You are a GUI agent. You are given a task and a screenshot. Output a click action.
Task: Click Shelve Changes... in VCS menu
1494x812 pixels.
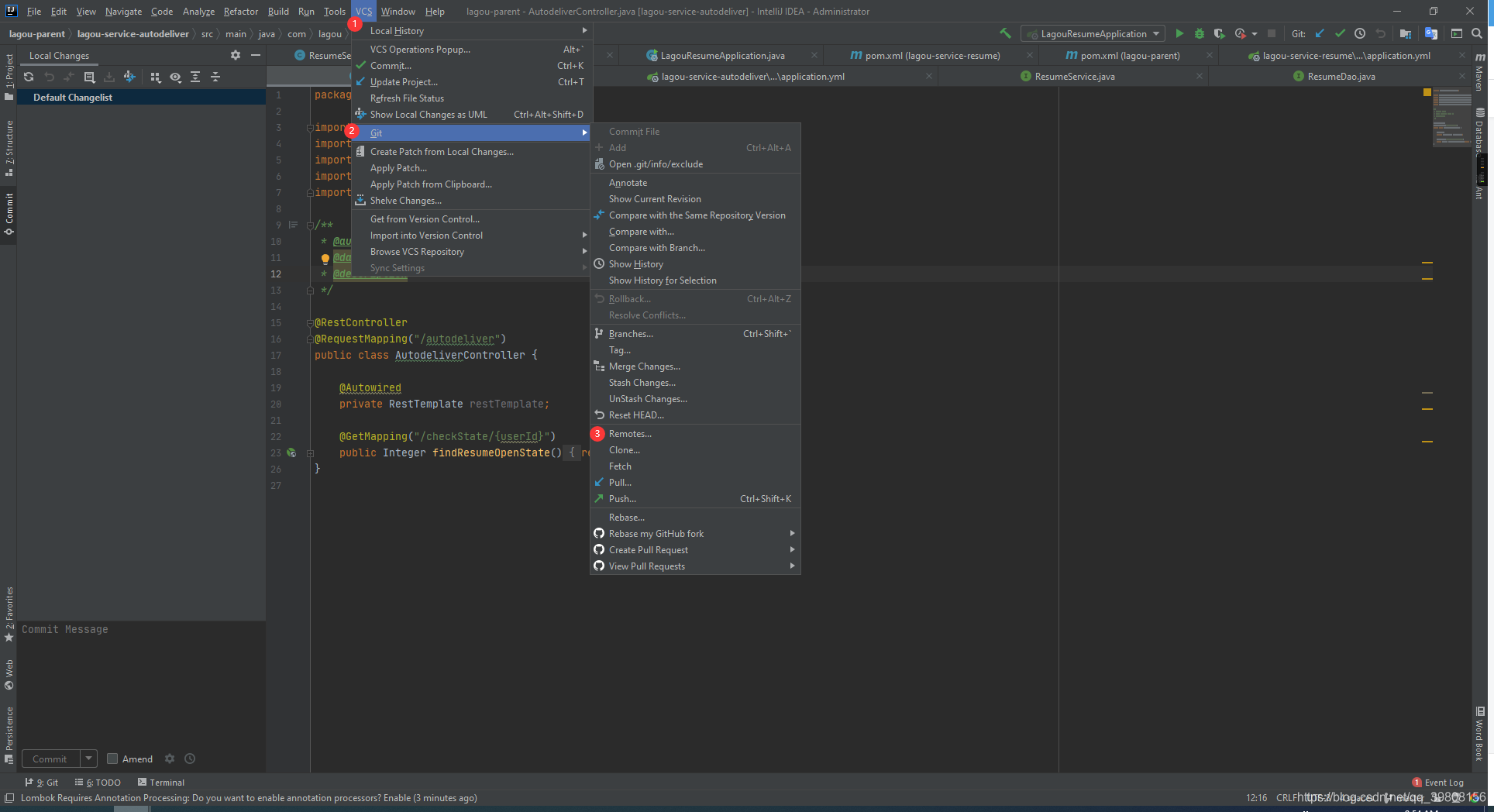point(472,201)
